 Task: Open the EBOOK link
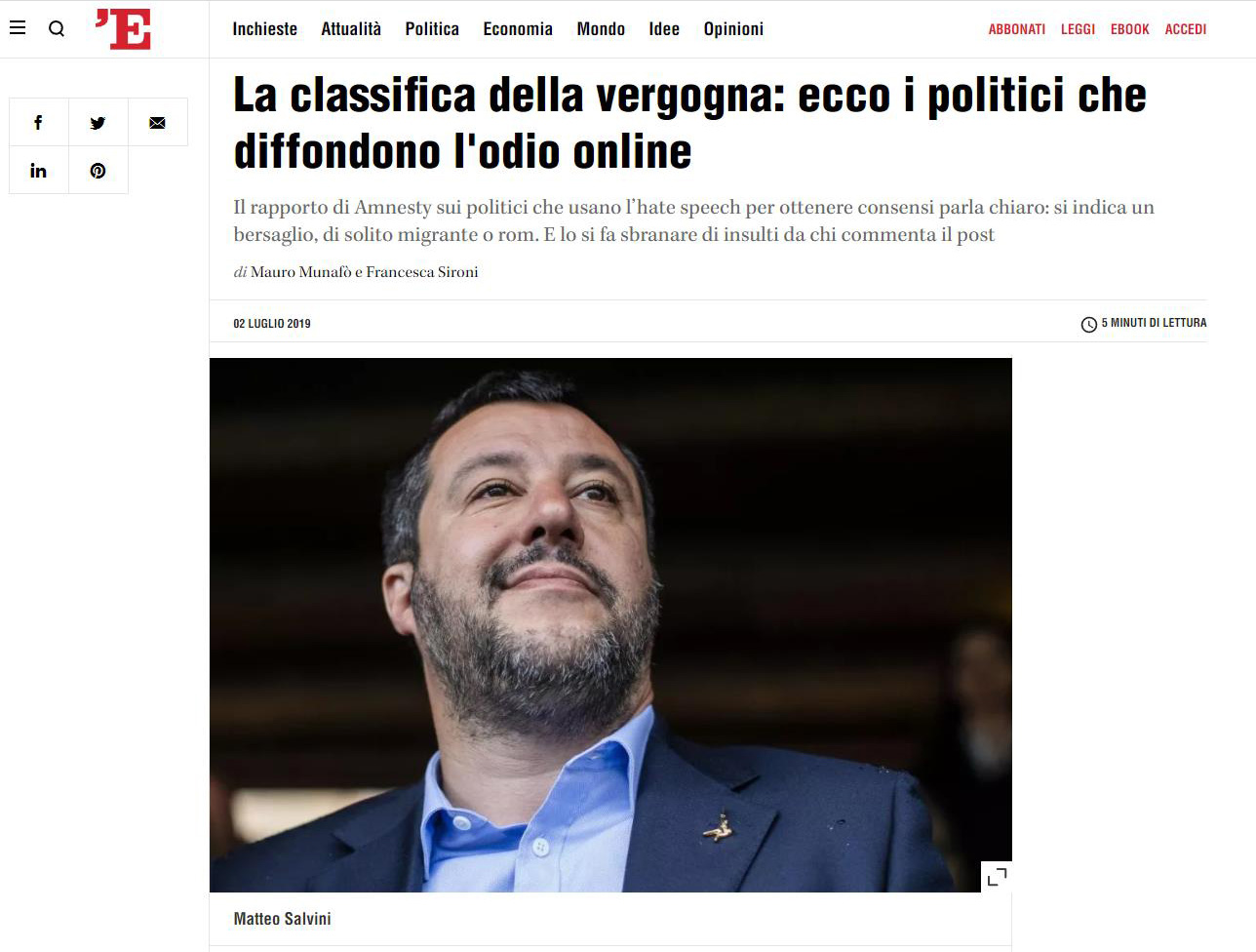point(1129,29)
